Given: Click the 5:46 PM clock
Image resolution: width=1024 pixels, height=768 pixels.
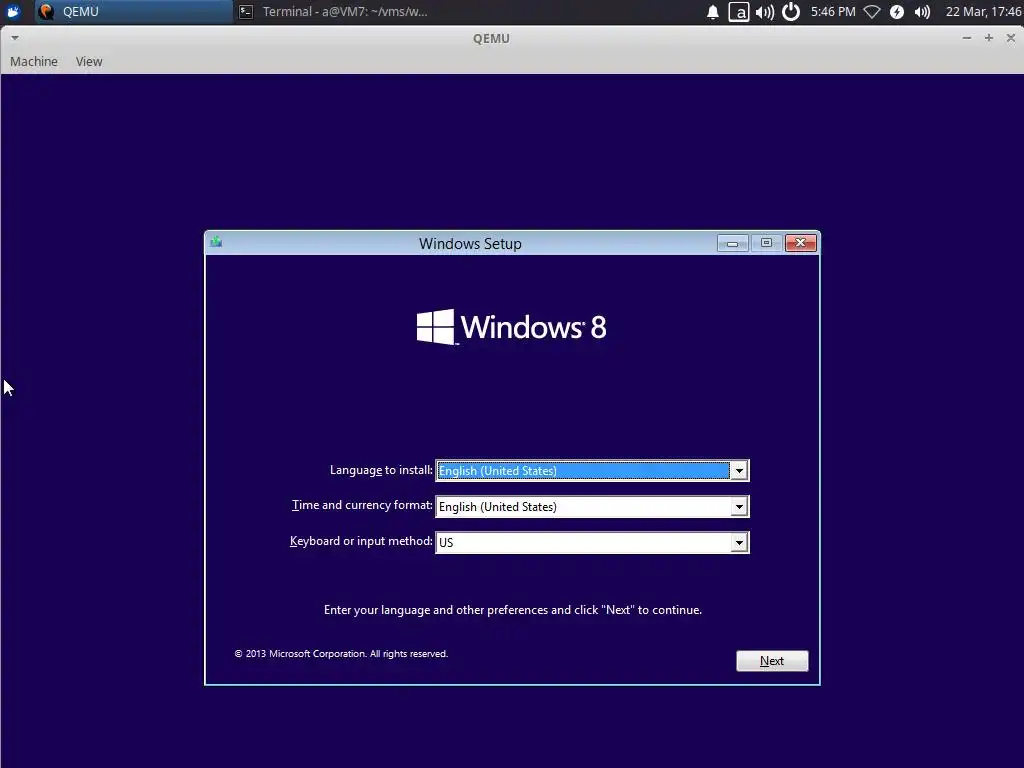Looking at the screenshot, I should tap(833, 12).
